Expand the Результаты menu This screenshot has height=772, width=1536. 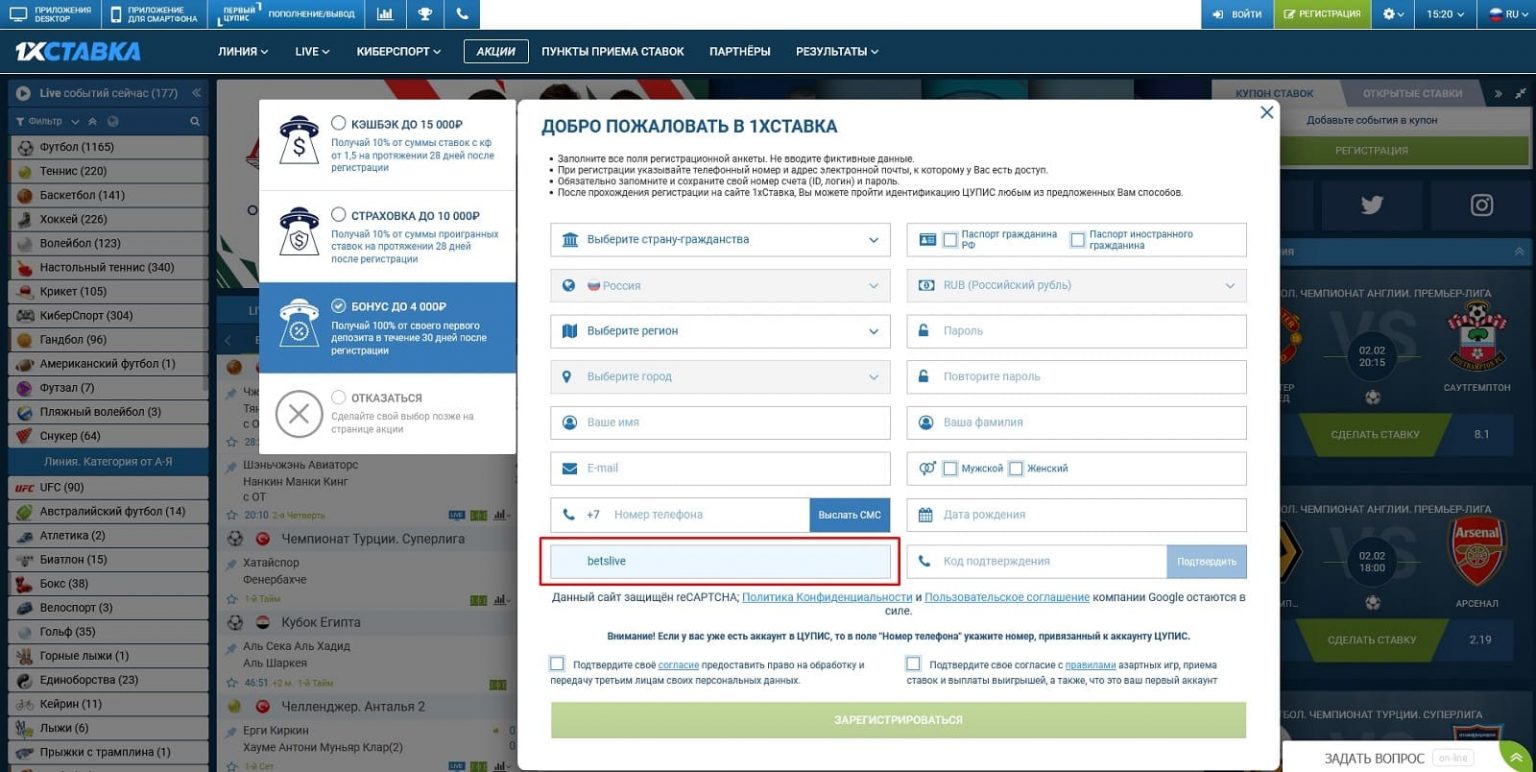click(x=837, y=51)
